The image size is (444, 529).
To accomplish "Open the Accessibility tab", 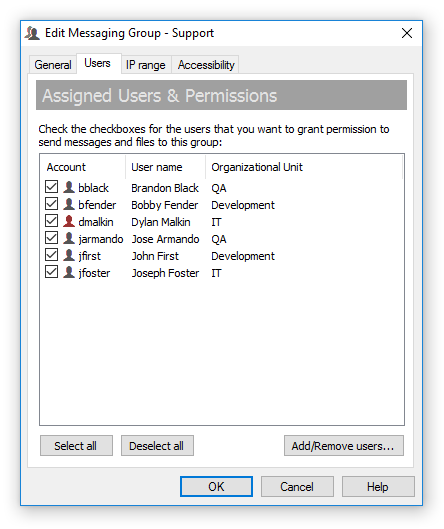I will [206, 65].
